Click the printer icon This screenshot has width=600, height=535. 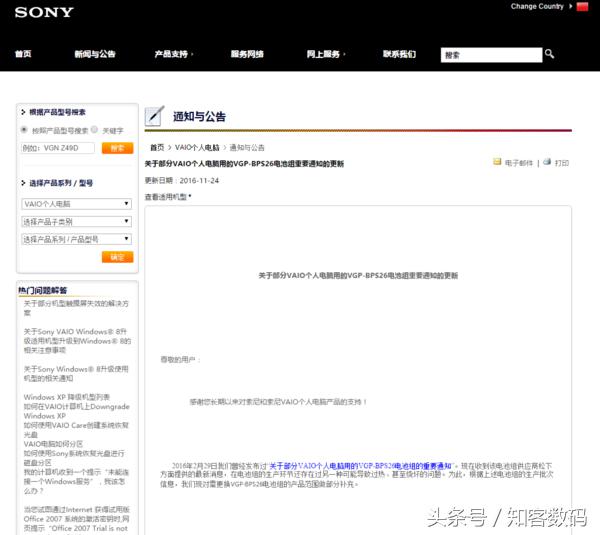(x=547, y=162)
